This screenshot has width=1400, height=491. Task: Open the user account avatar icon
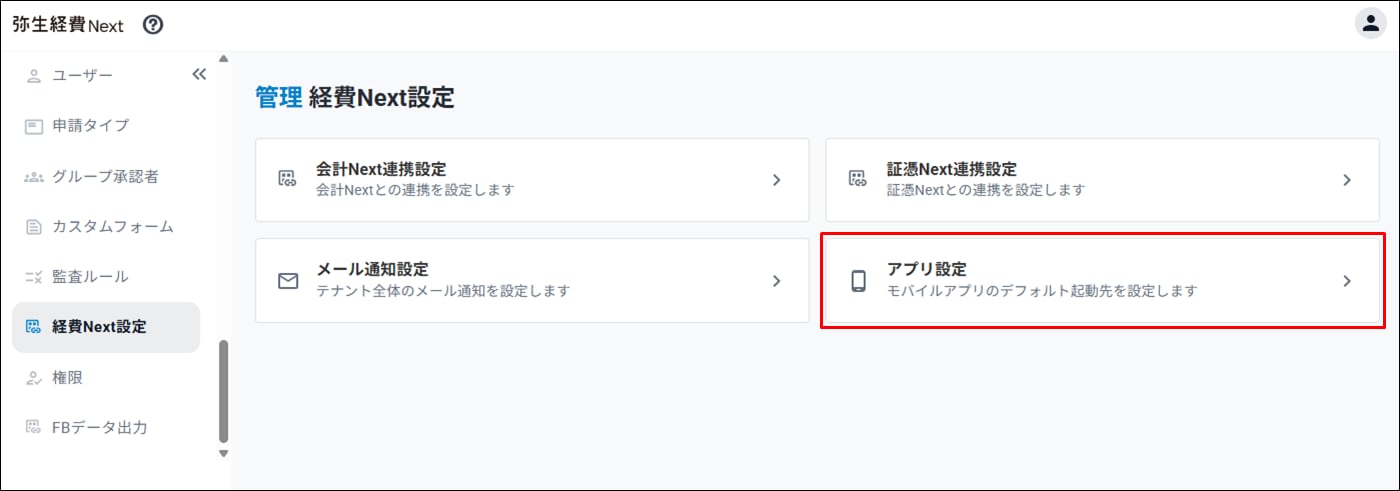point(1371,24)
